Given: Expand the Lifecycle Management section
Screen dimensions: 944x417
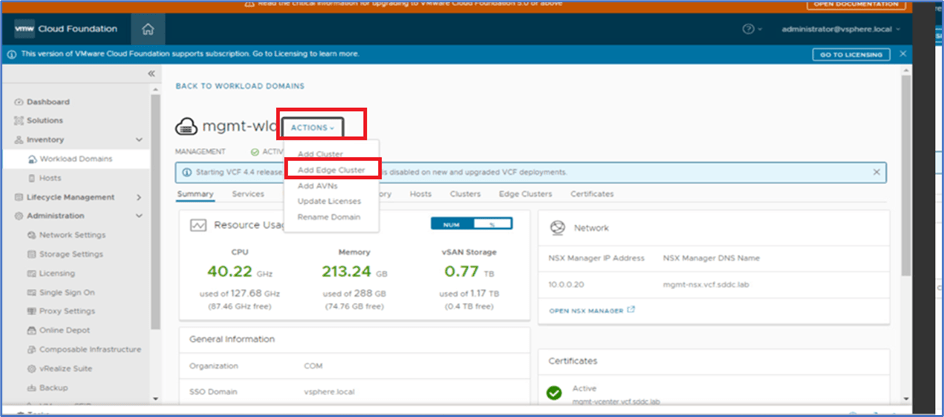Looking at the screenshot, I should point(138,197).
